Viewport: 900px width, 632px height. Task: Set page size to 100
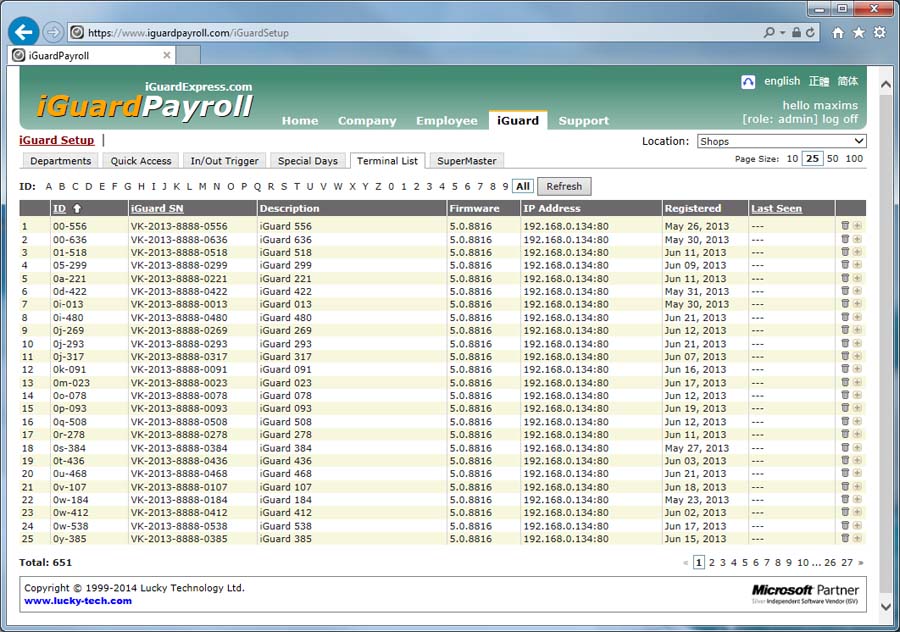tap(854, 158)
